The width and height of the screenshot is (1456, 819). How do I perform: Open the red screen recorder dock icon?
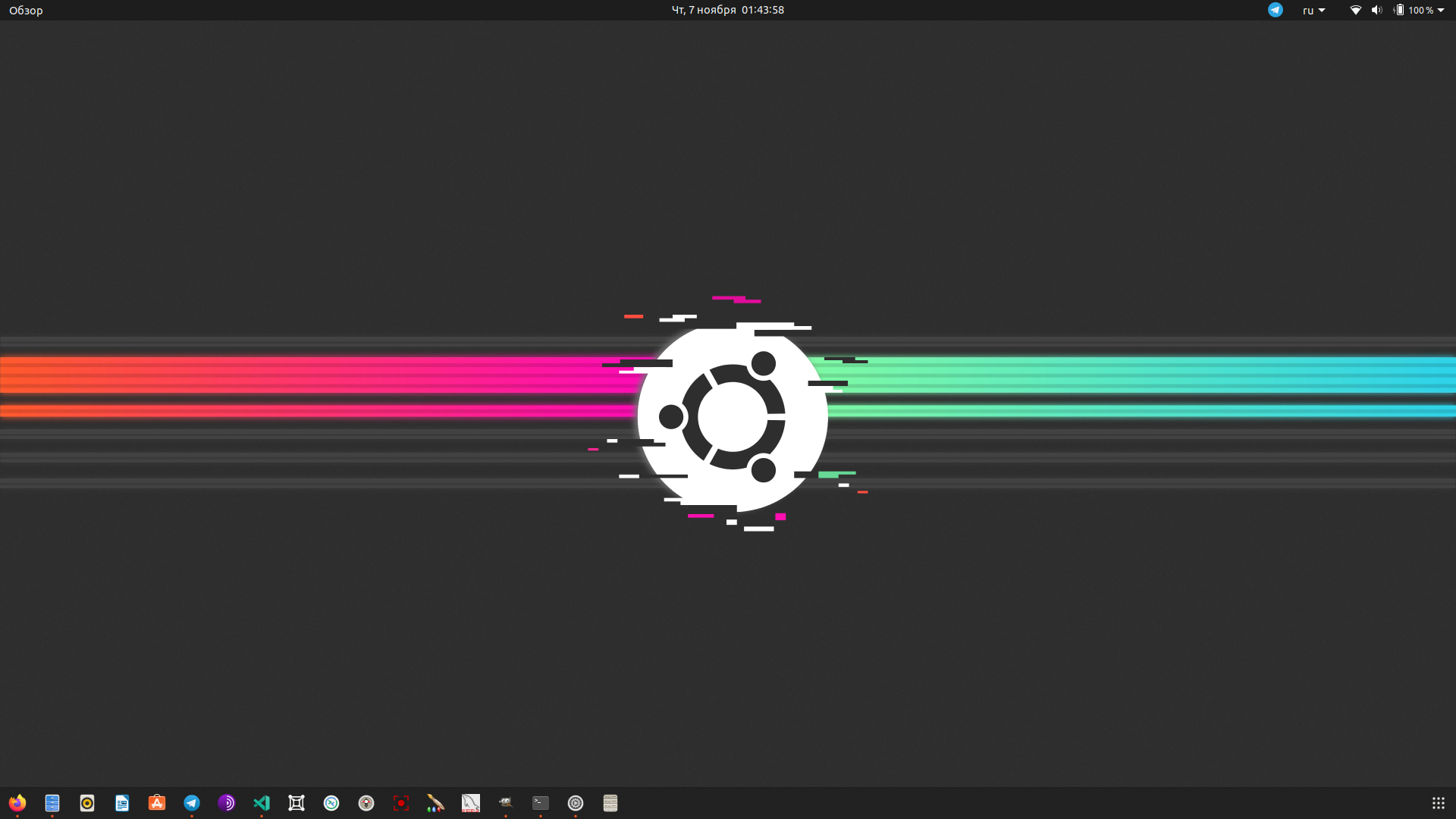click(x=401, y=803)
